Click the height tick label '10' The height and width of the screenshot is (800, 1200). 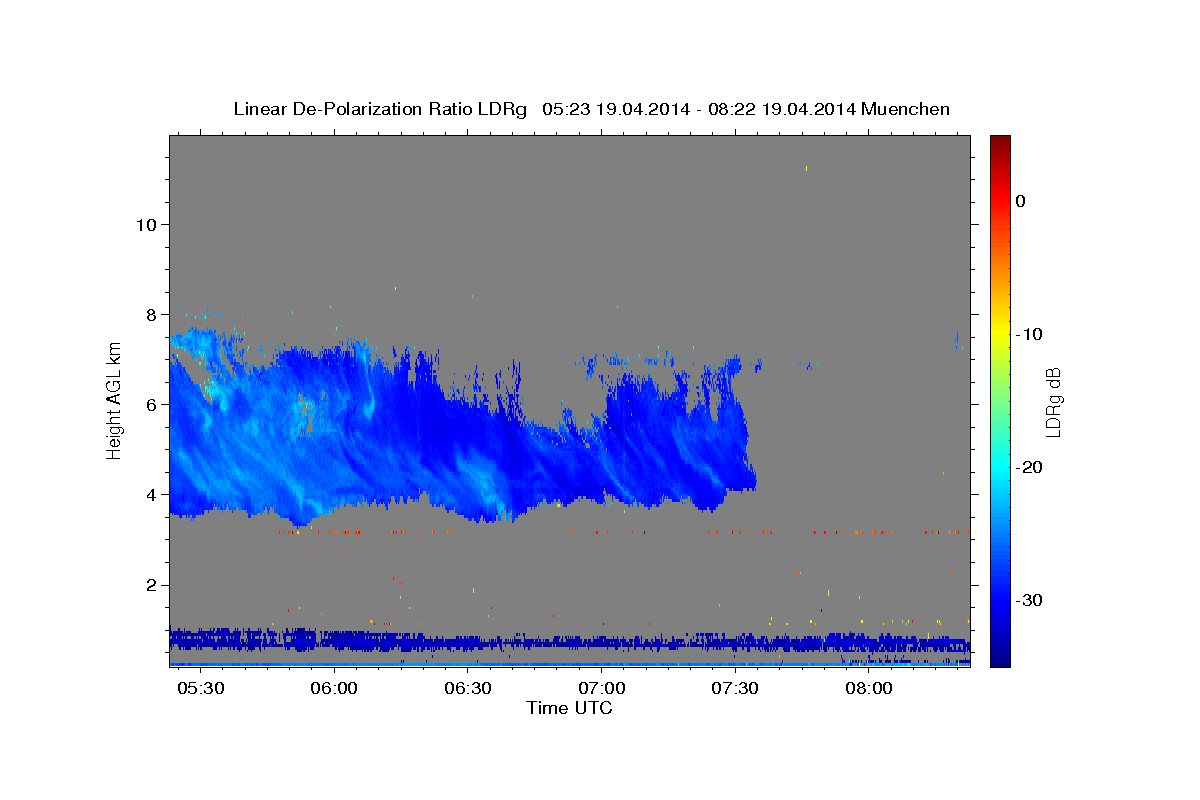[x=145, y=224]
